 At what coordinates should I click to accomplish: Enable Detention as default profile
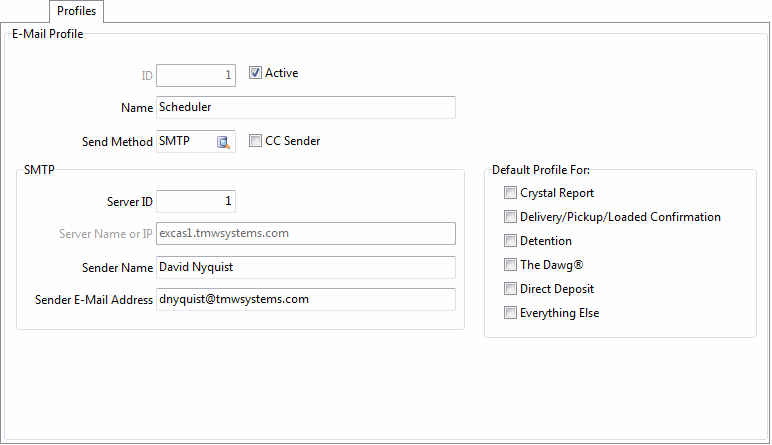coord(511,241)
